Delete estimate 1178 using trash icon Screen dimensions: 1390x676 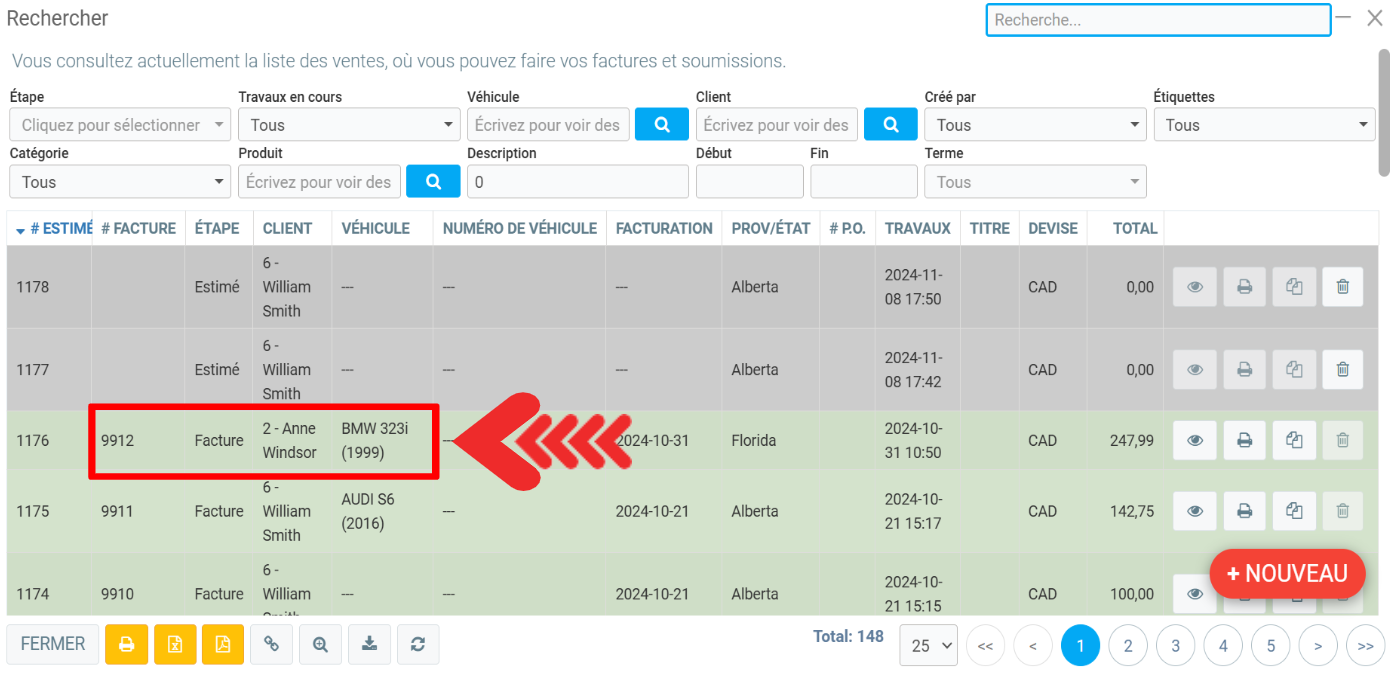pyautogui.click(x=1342, y=287)
